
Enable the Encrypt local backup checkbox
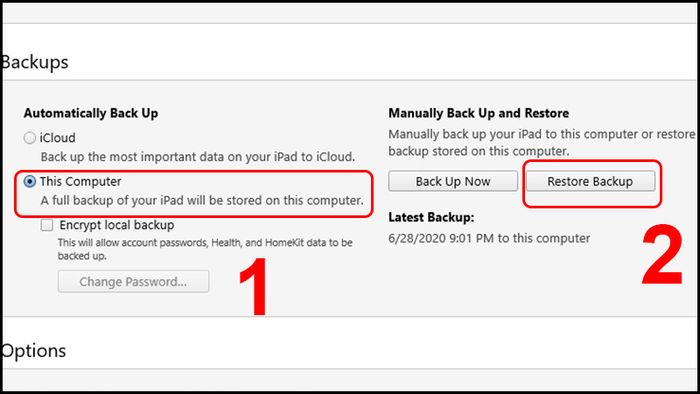pos(47,225)
